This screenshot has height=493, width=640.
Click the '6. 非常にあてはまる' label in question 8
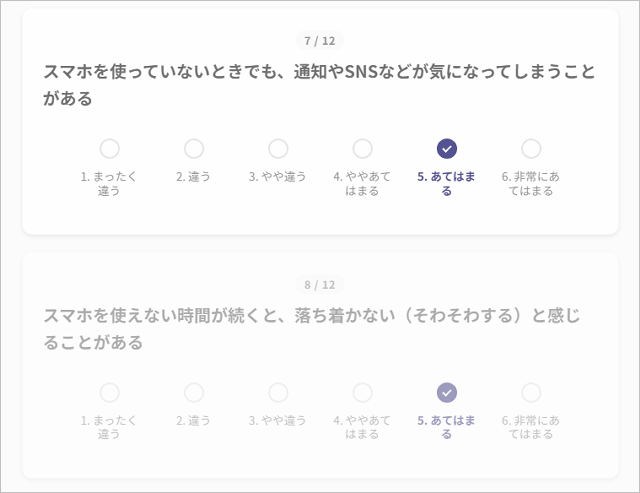531,428
